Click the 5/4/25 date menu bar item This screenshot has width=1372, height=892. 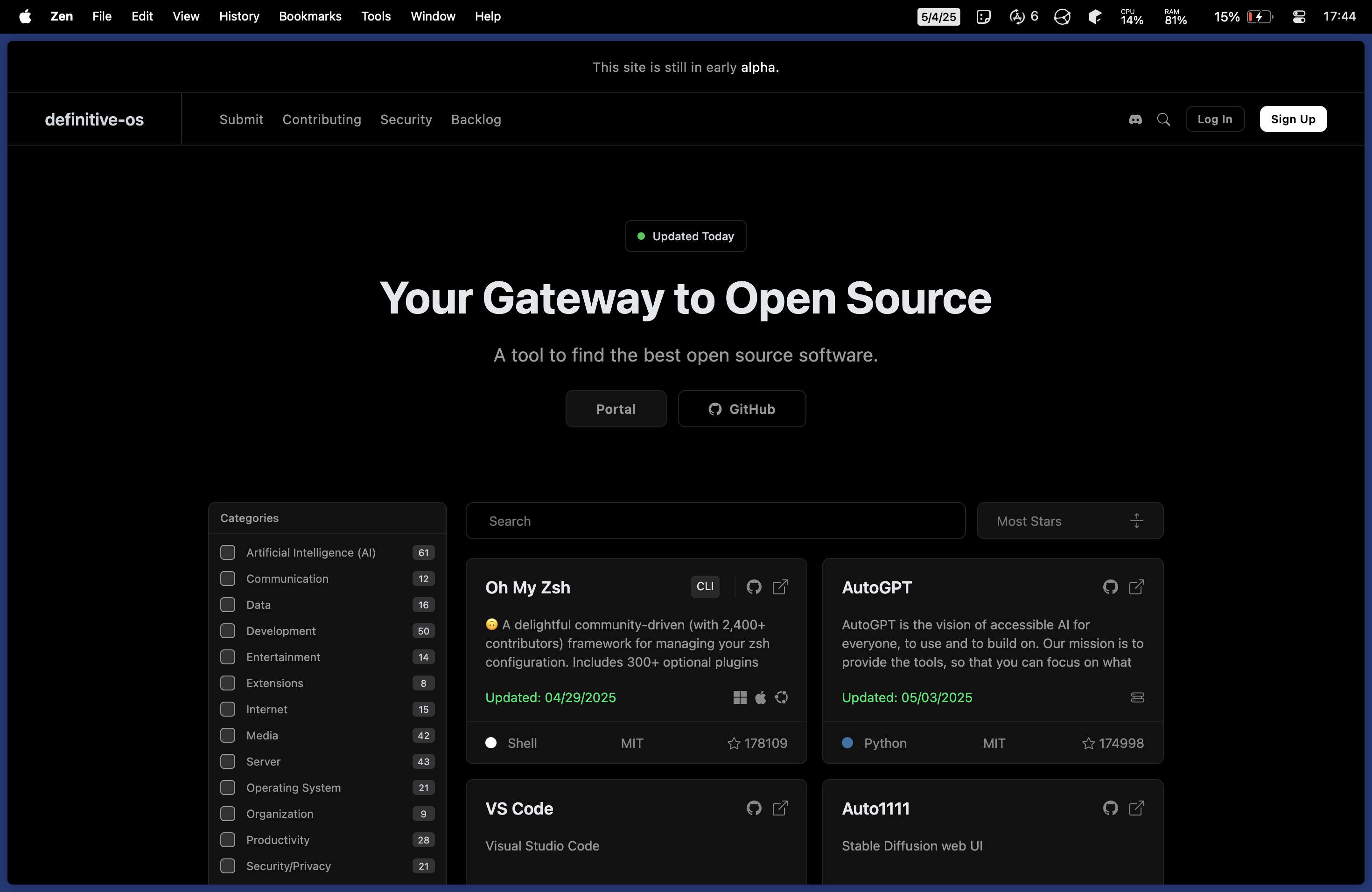938,17
